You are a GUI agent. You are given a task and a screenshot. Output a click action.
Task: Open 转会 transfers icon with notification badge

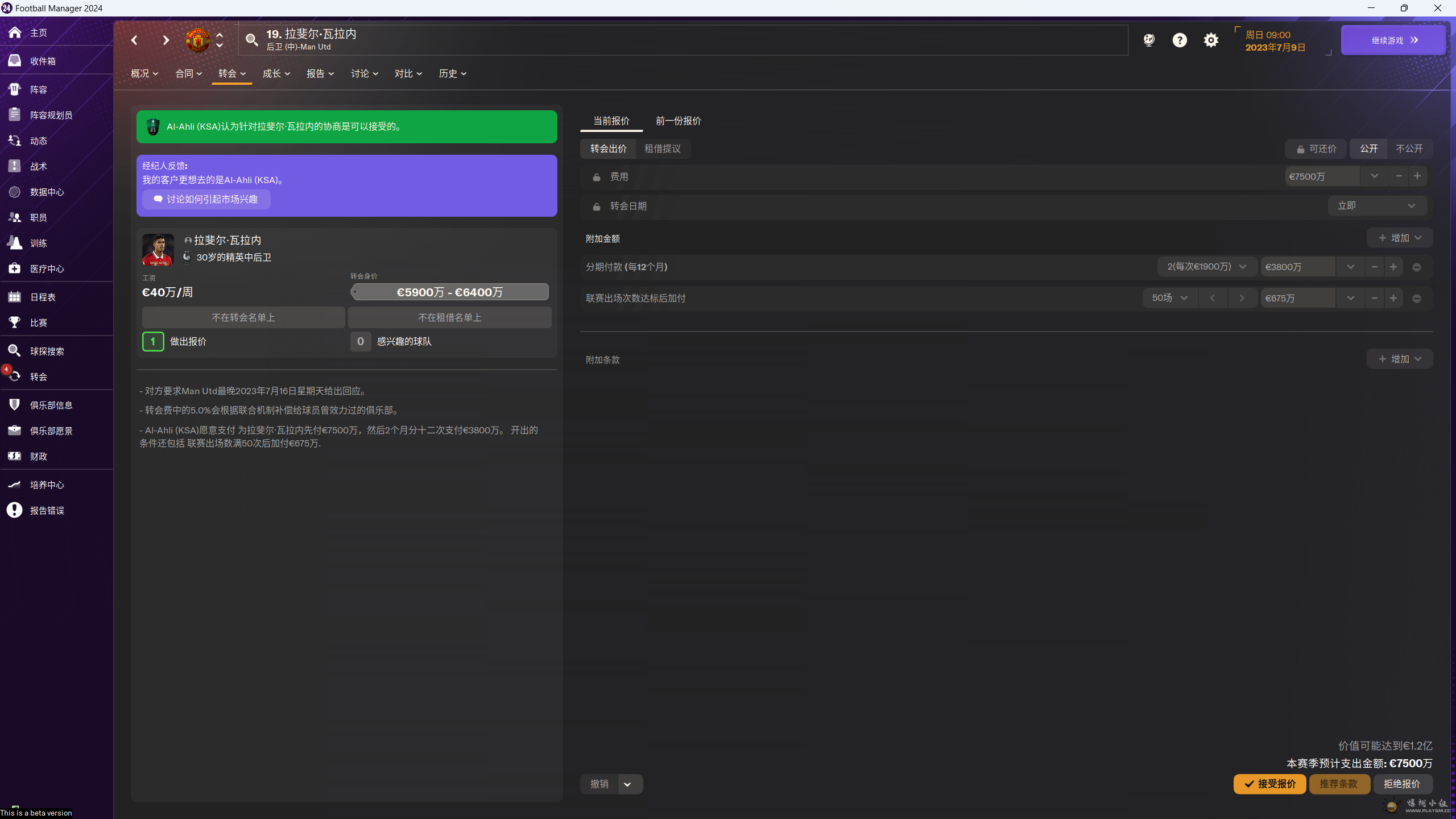click(15, 377)
